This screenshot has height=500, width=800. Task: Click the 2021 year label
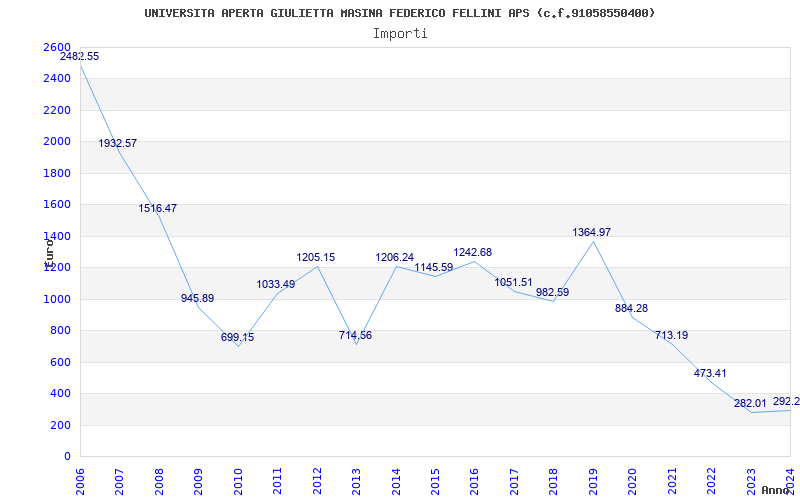point(672,481)
